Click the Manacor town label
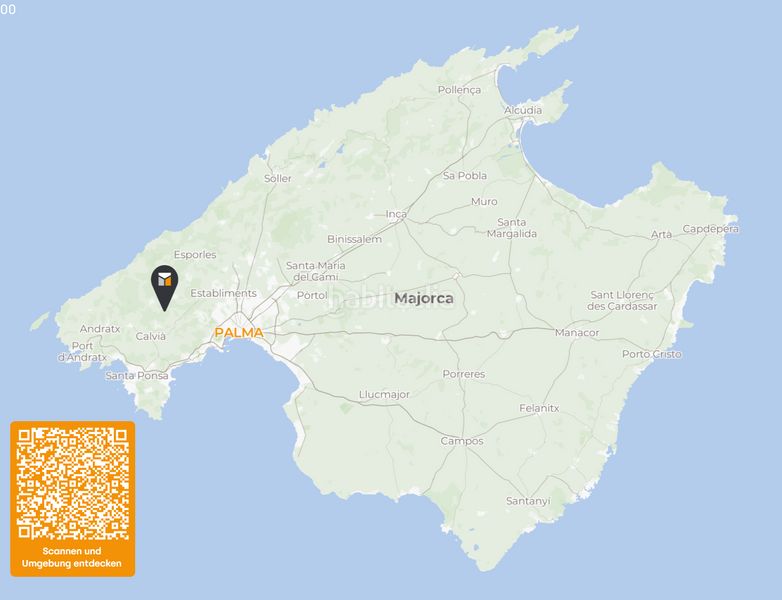This screenshot has height=600, width=782. tap(577, 332)
